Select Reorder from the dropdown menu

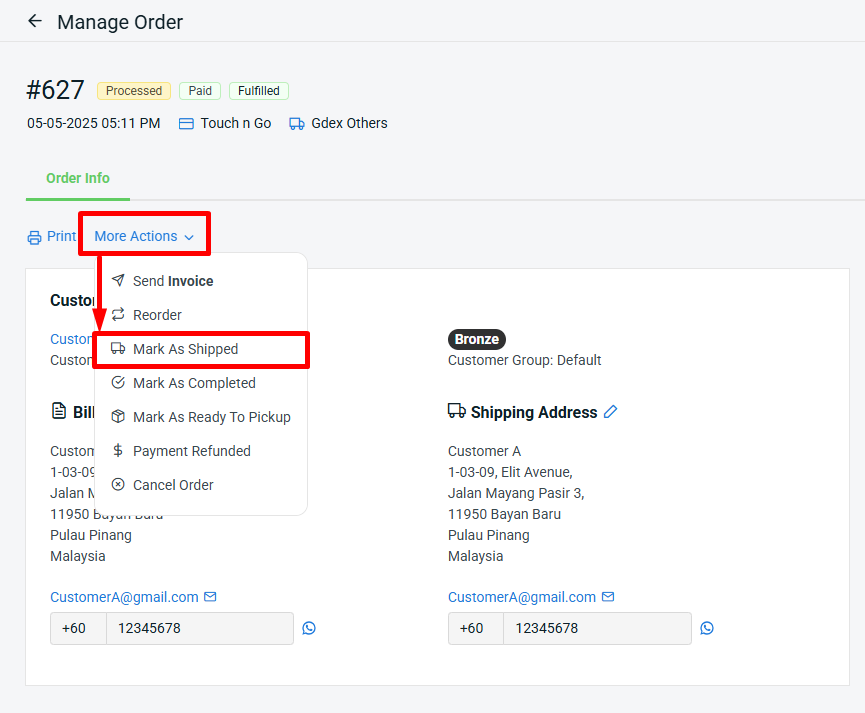tap(157, 315)
